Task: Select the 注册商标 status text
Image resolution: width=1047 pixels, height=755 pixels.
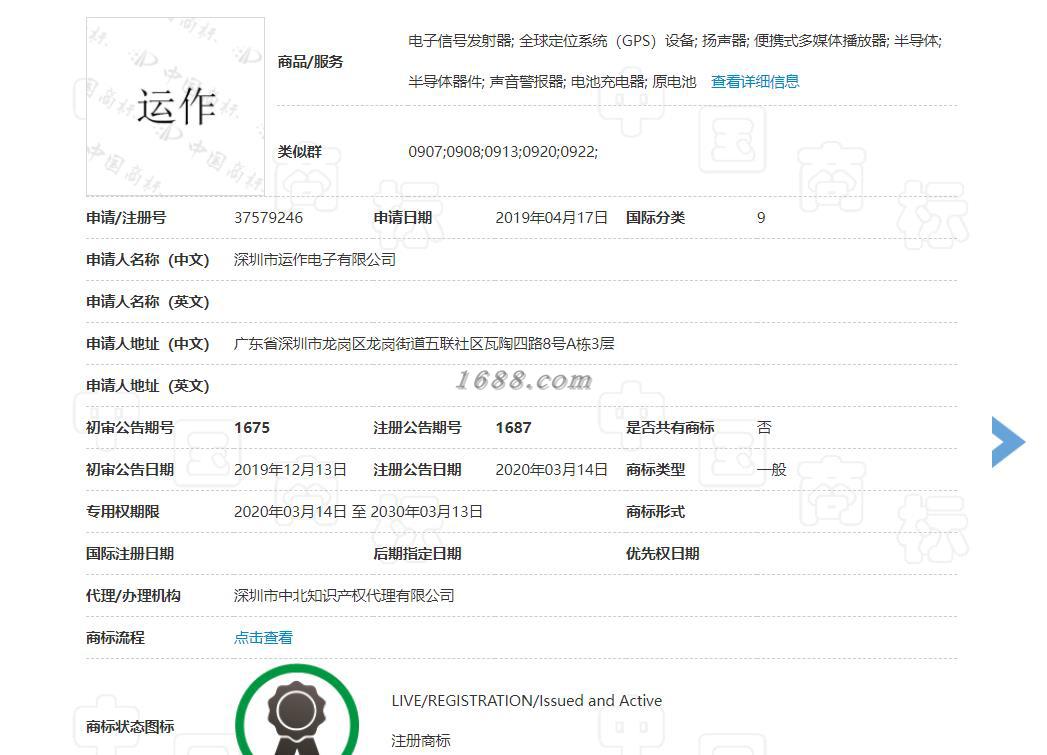Action: 421,740
